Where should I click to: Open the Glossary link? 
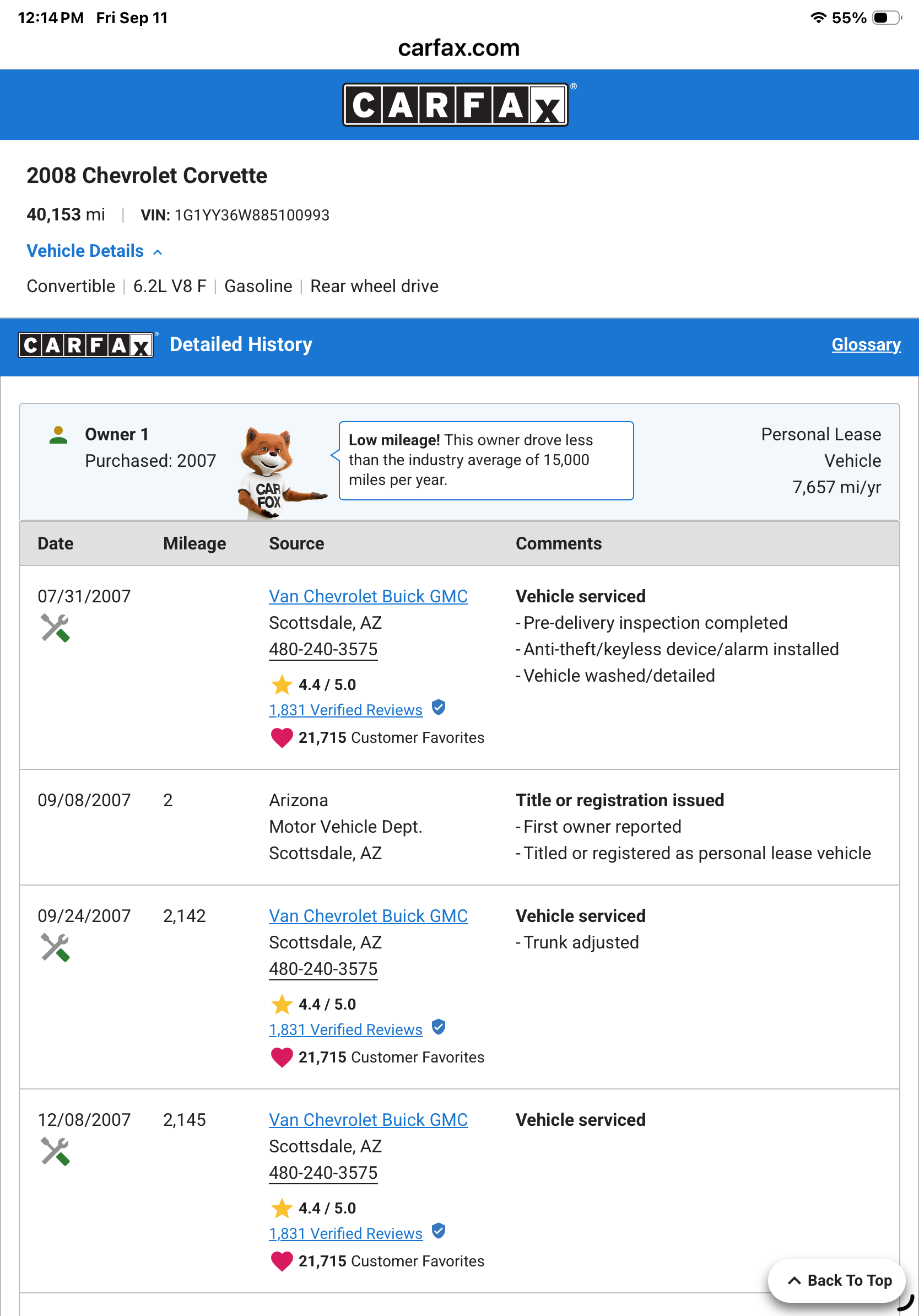pos(866,344)
